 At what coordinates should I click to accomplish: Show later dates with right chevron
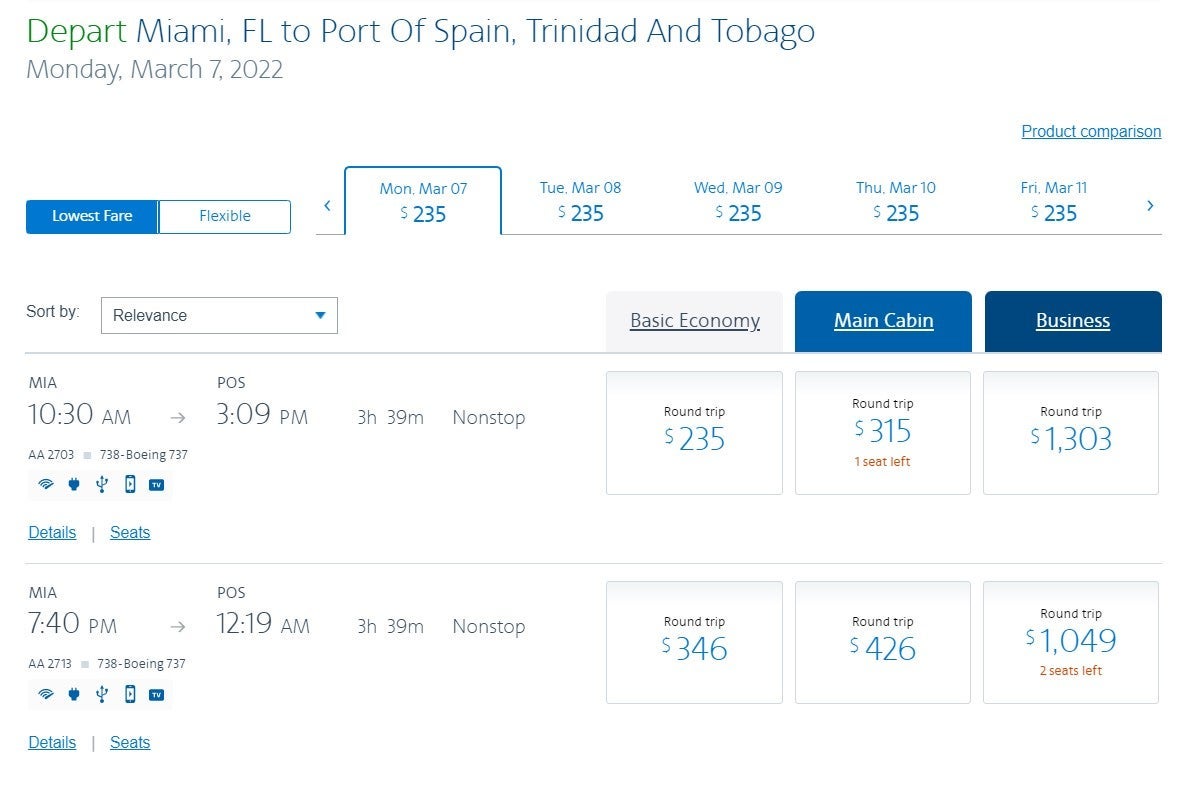pos(1150,206)
